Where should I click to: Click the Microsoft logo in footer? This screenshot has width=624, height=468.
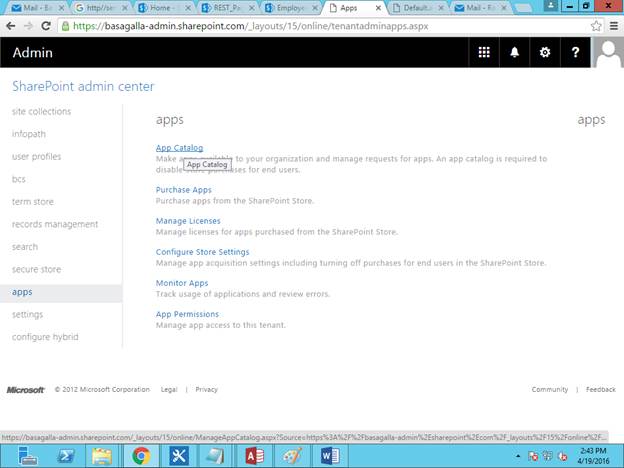tap(25, 390)
